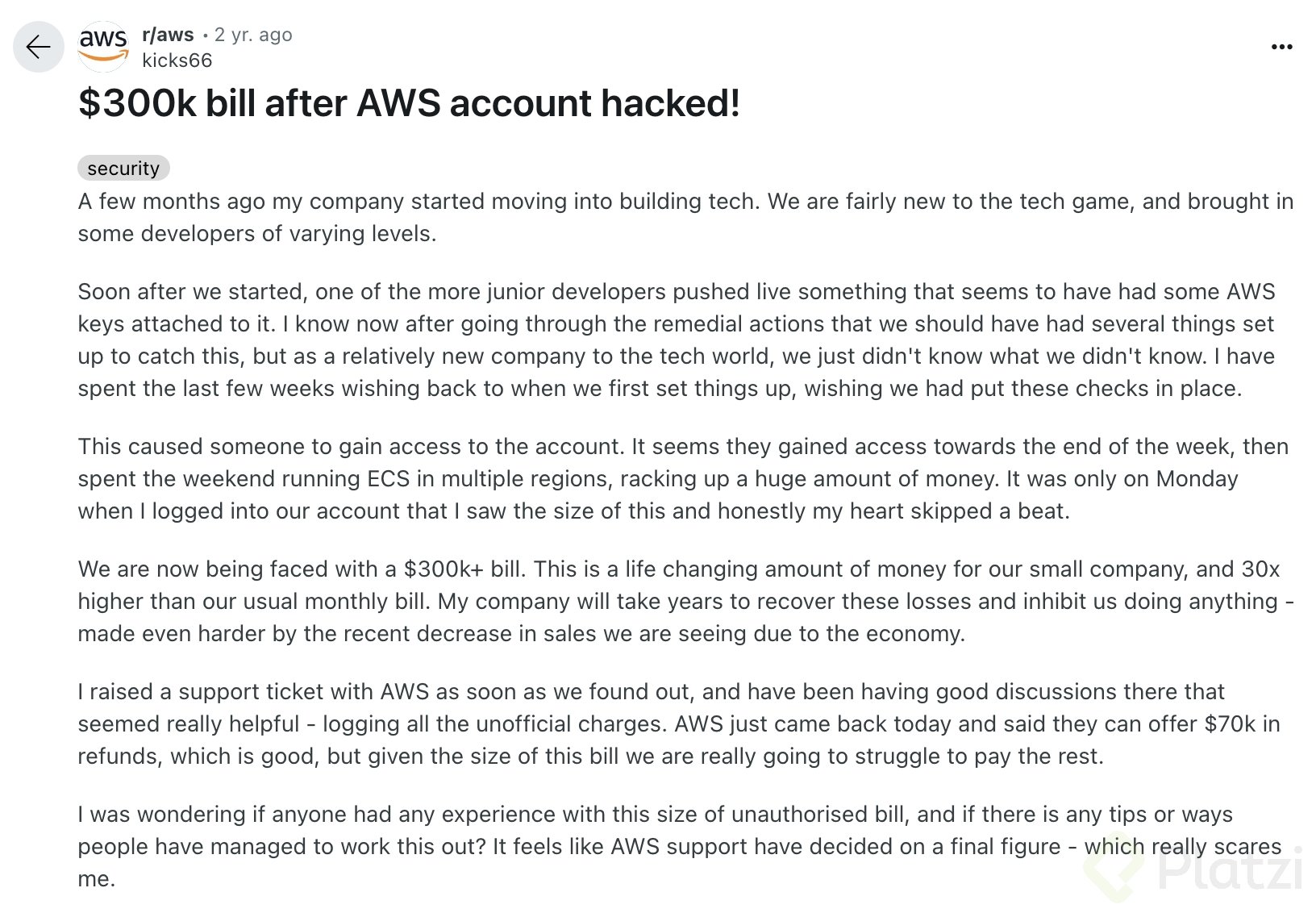1316x913 pixels.
Task: Click the "$300k bill after AWS account hacked!" title
Action: (409, 103)
